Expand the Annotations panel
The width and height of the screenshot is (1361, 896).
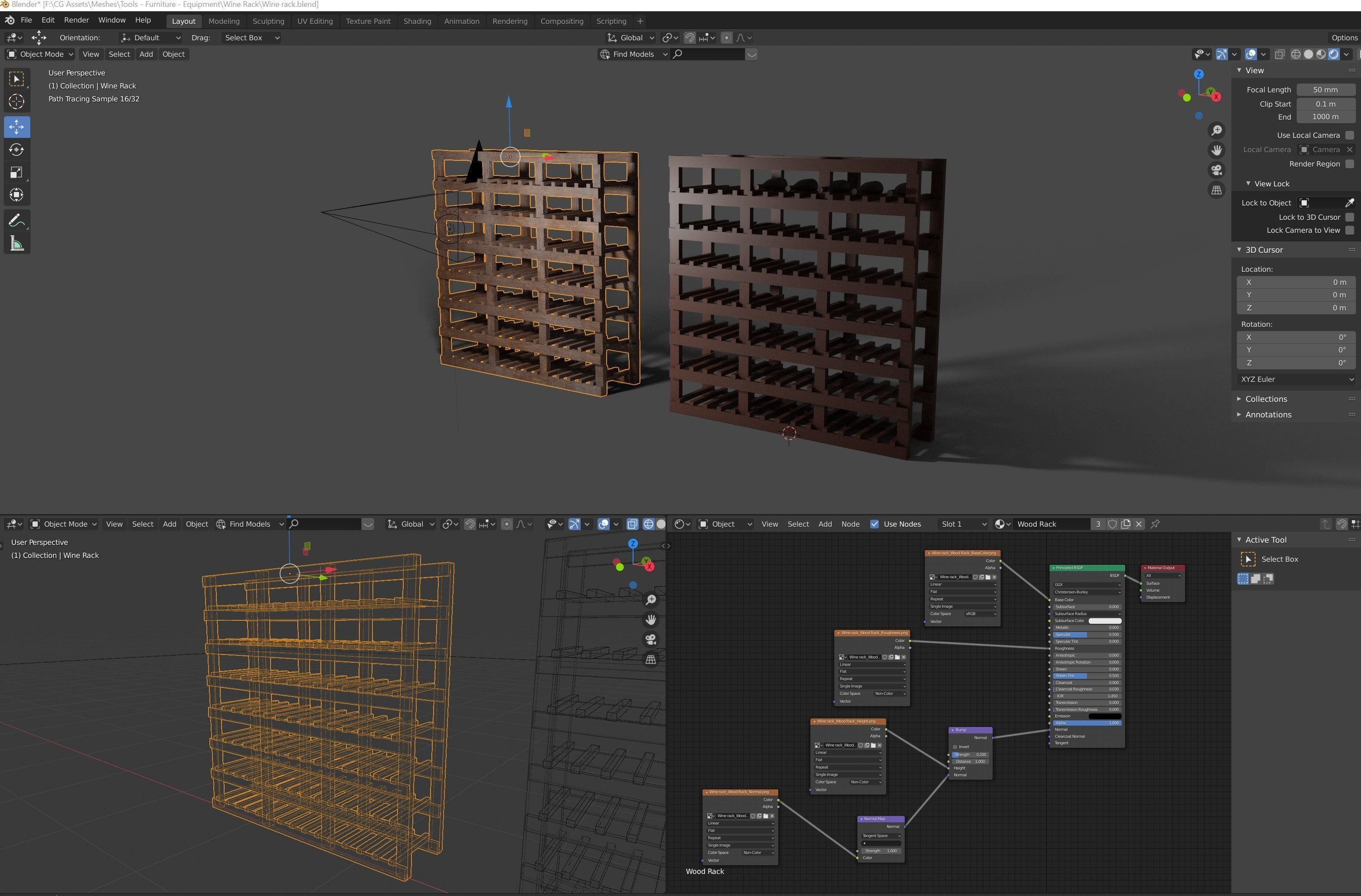1268,414
